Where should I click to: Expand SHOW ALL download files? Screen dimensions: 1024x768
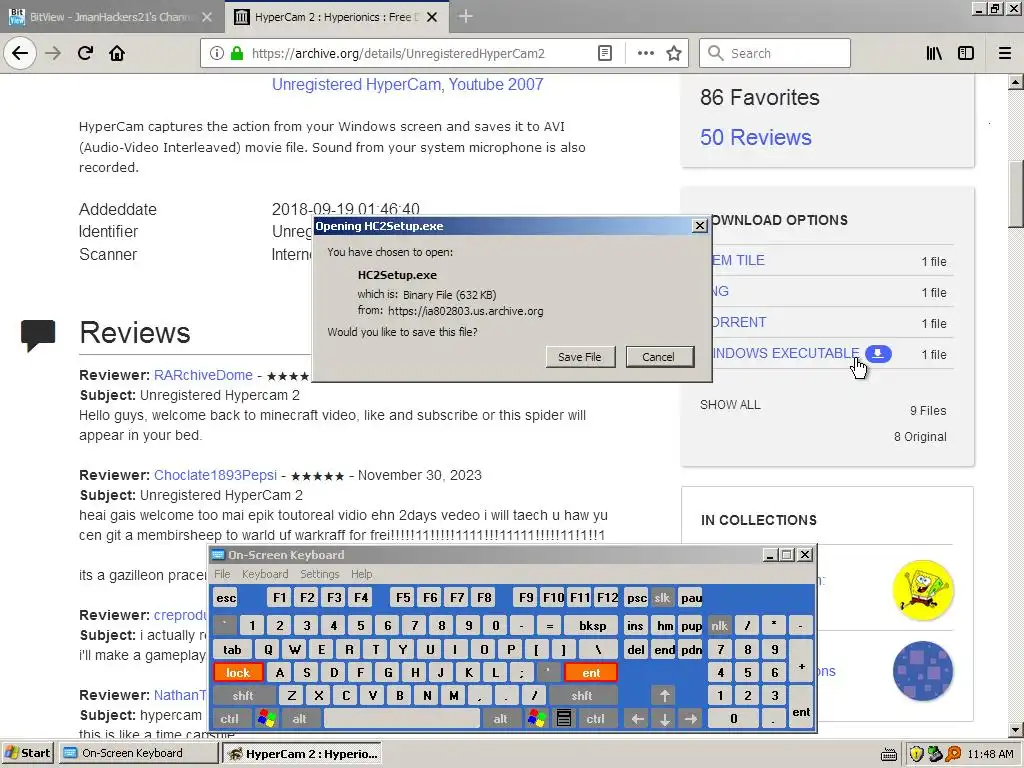click(730, 404)
